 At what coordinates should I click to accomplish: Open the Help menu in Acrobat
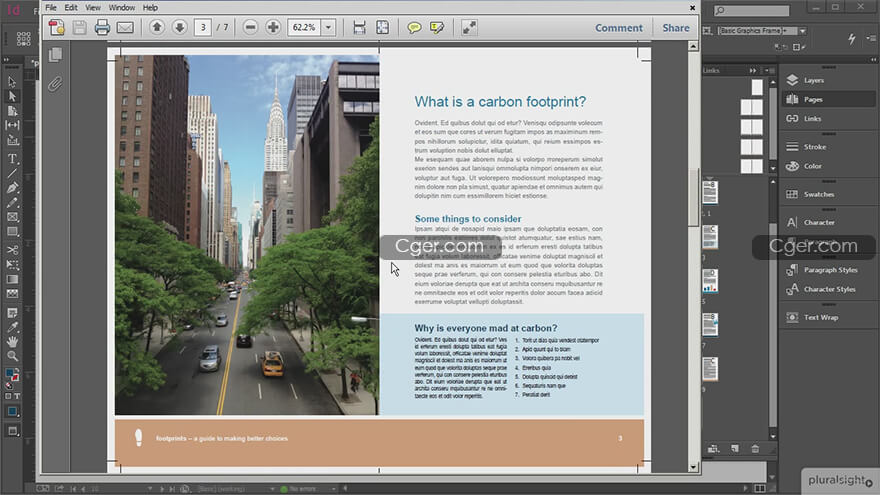coord(150,7)
